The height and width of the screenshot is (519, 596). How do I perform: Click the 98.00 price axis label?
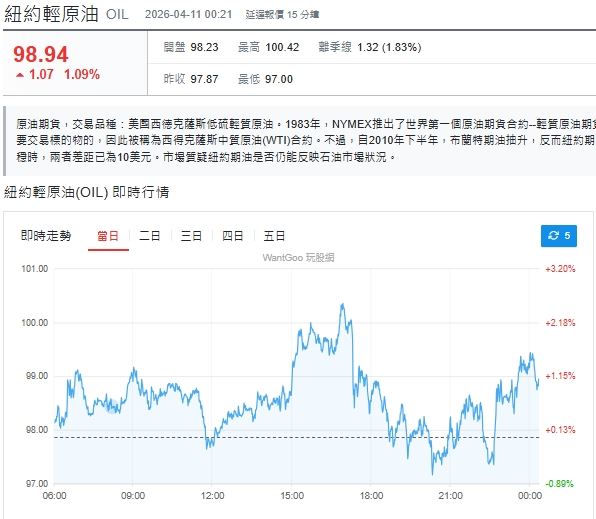click(37, 430)
